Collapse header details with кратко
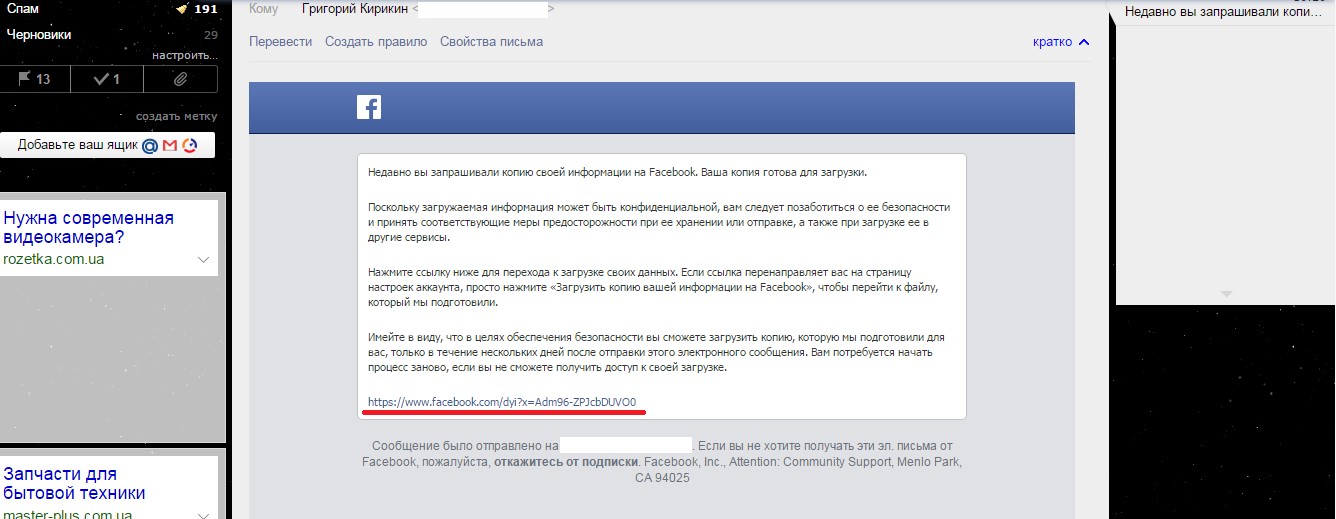Screen dimensions: 1336x519 pos(1061,42)
